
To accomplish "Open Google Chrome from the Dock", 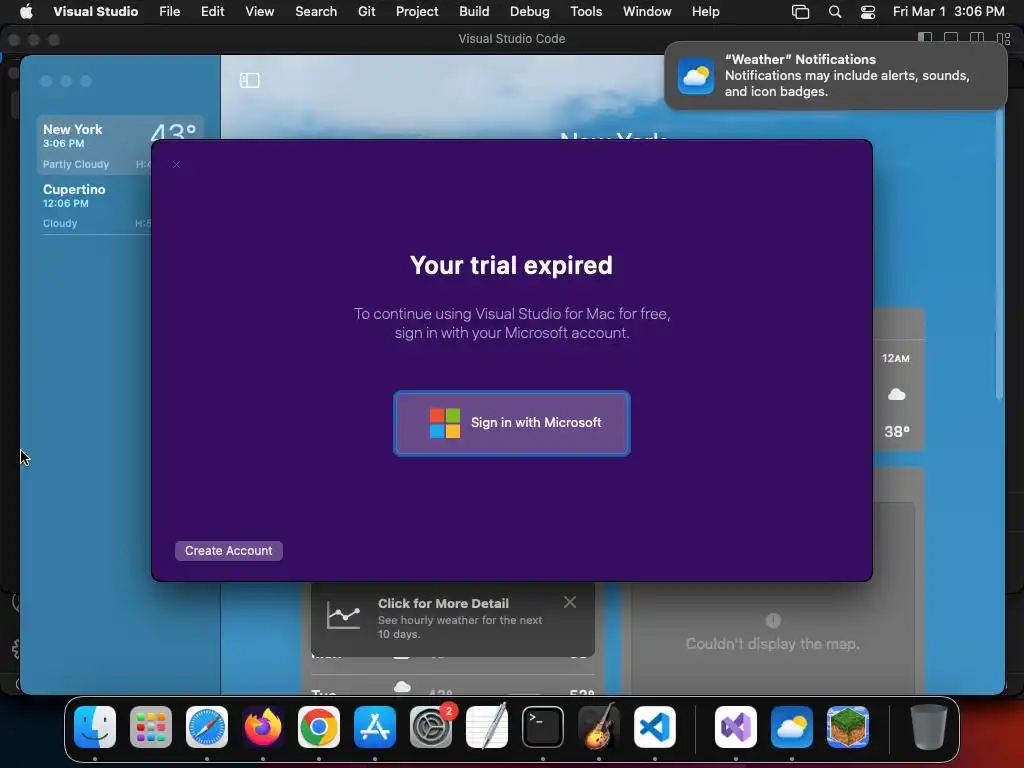I will tap(319, 727).
